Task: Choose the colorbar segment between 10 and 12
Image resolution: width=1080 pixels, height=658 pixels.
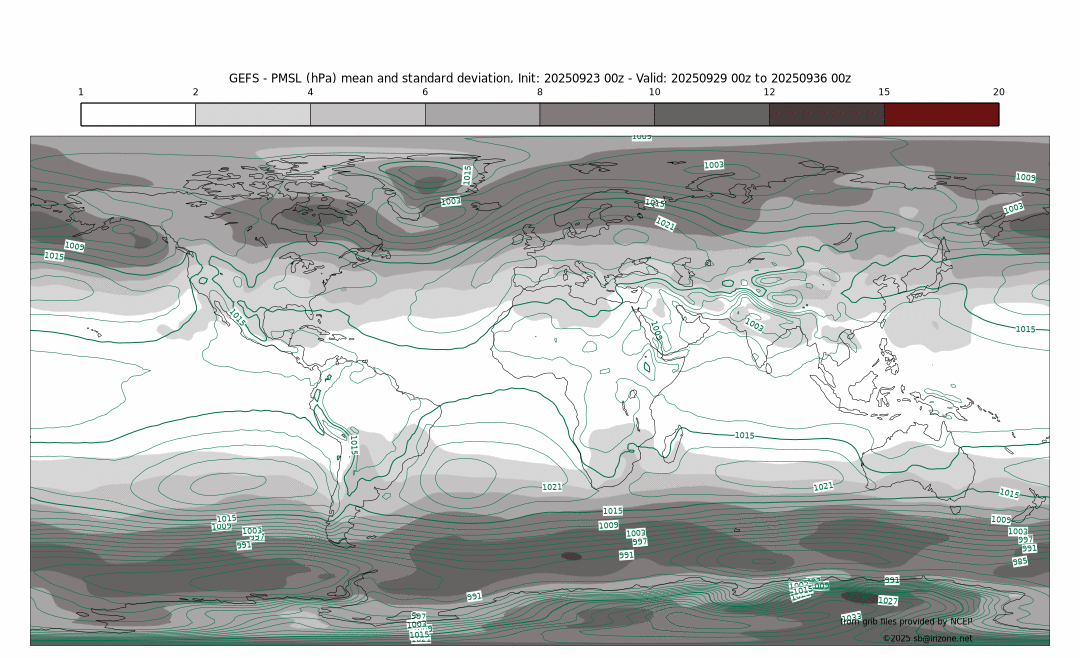Action: click(711, 114)
